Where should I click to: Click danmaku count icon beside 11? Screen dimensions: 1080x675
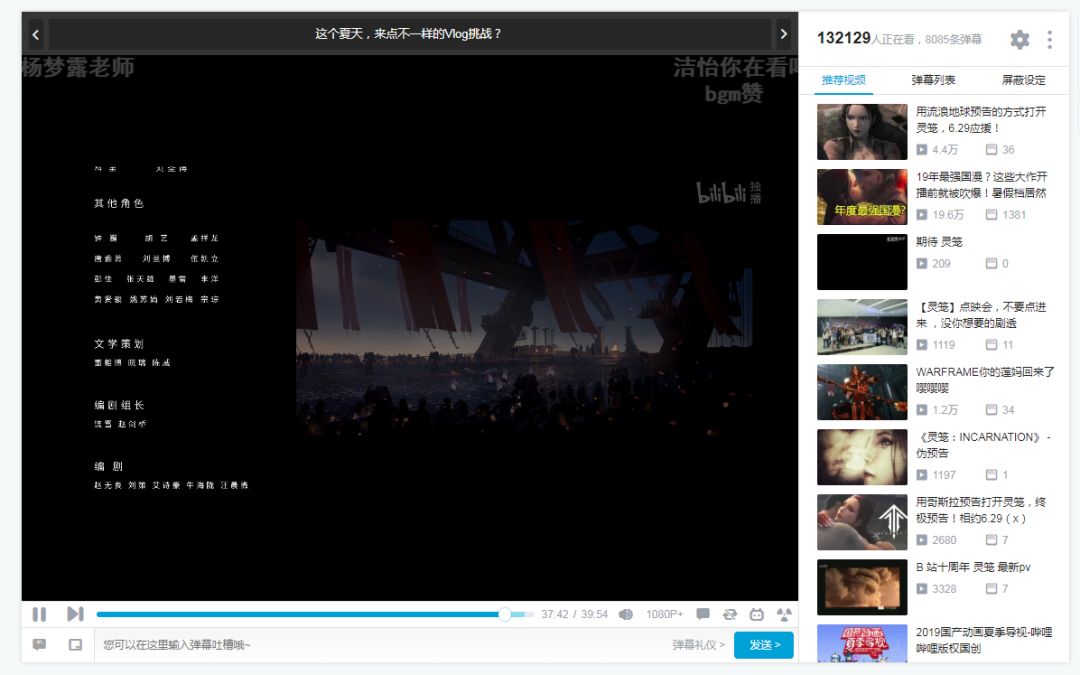click(991, 344)
